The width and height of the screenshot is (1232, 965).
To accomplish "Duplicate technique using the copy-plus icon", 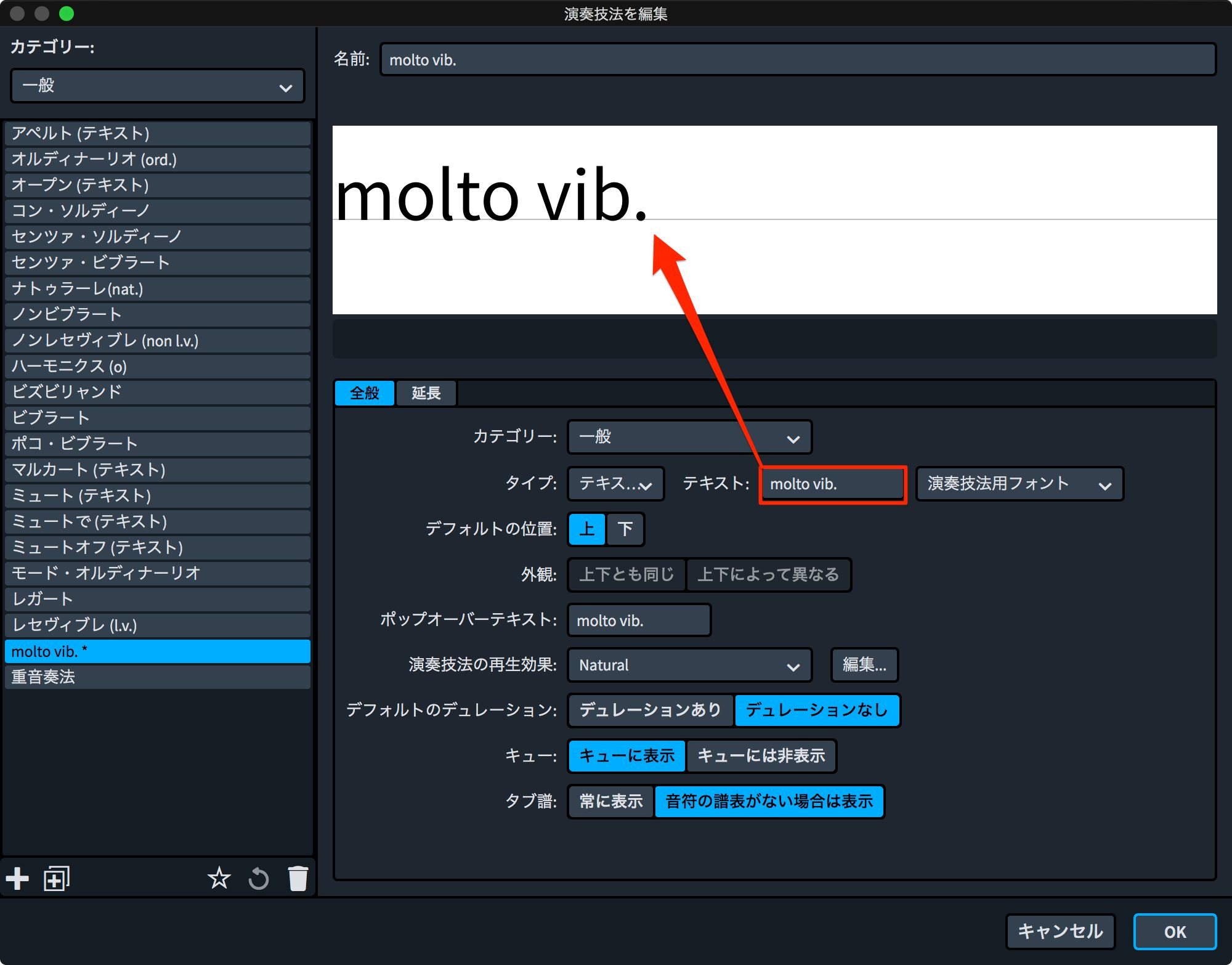I will coord(57,878).
